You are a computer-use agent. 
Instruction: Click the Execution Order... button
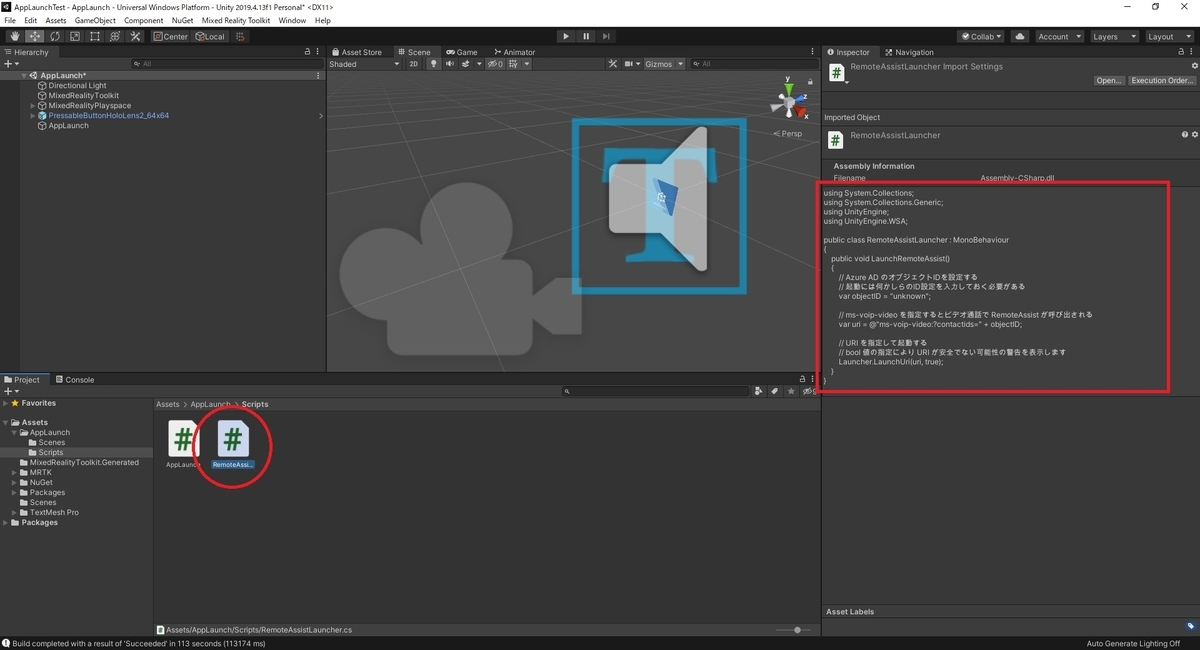pos(1162,80)
